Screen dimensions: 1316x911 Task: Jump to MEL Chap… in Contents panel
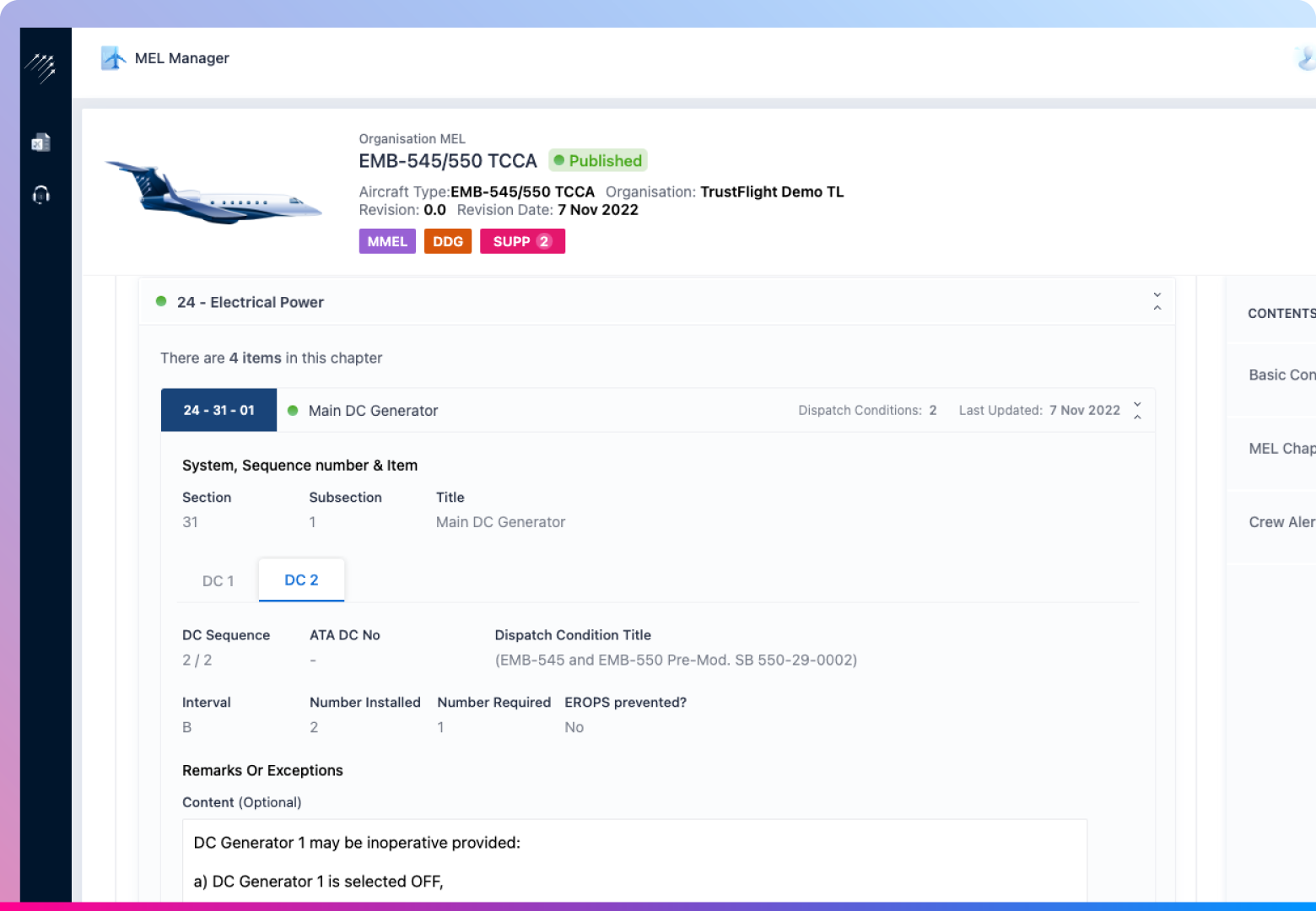[x=1281, y=449]
